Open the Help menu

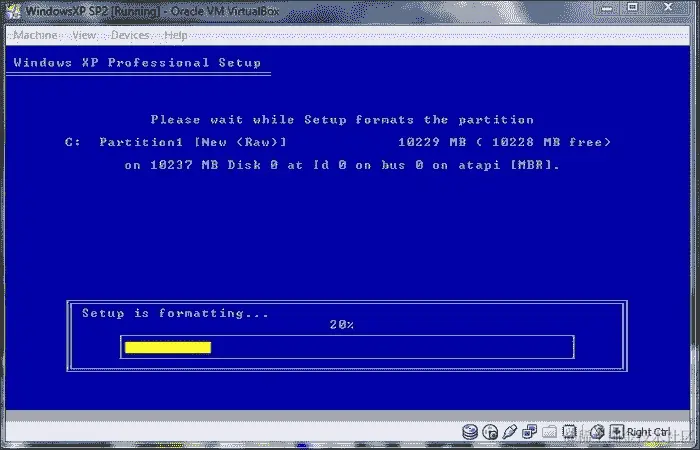[176, 35]
